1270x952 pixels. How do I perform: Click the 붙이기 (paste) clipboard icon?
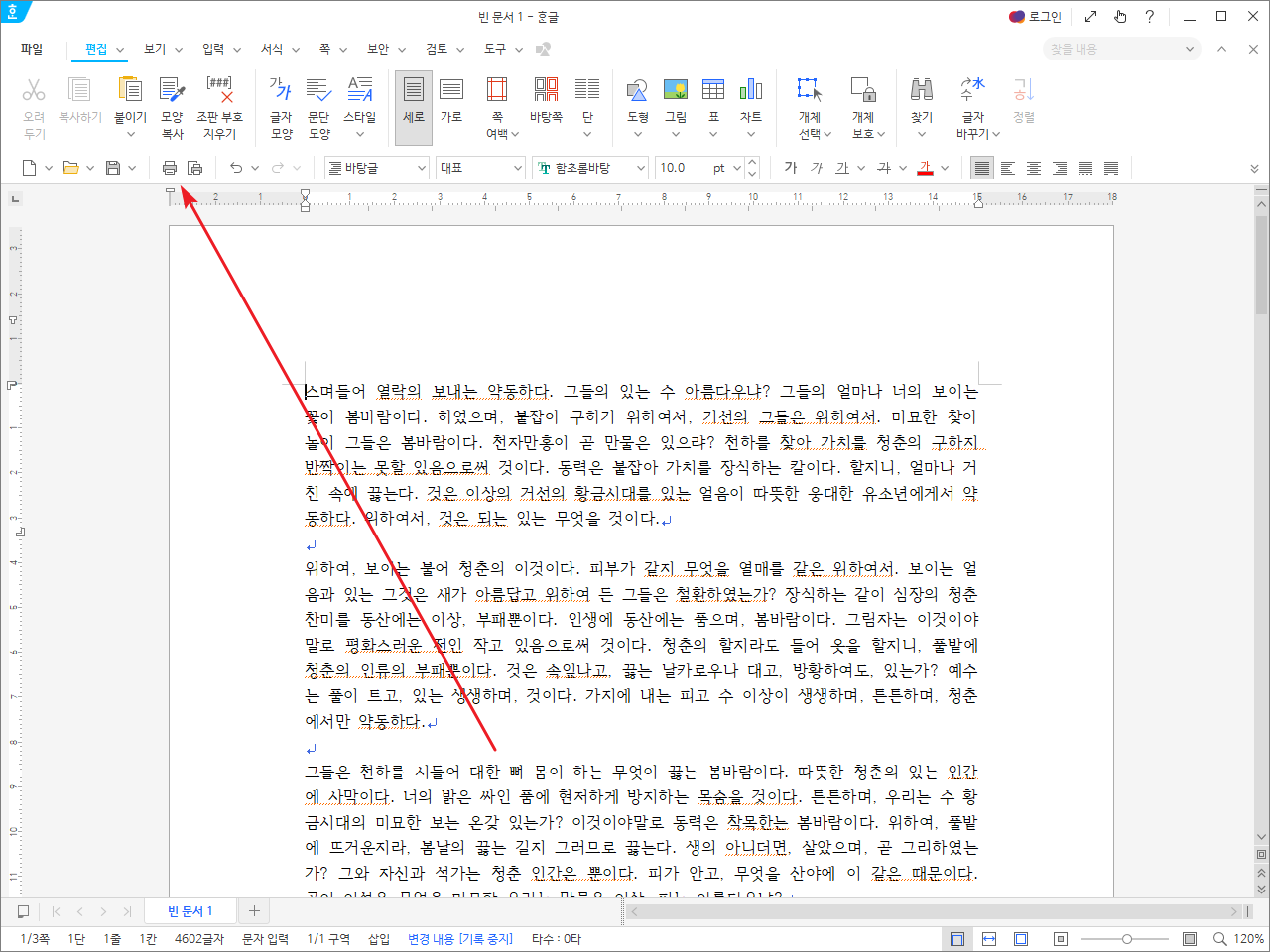click(130, 90)
